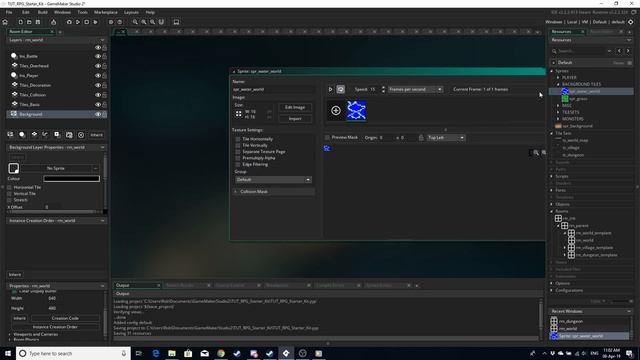Check Horizontal Tile in background properties
Screen dimensions: 640x360
click(x=9, y=187)
